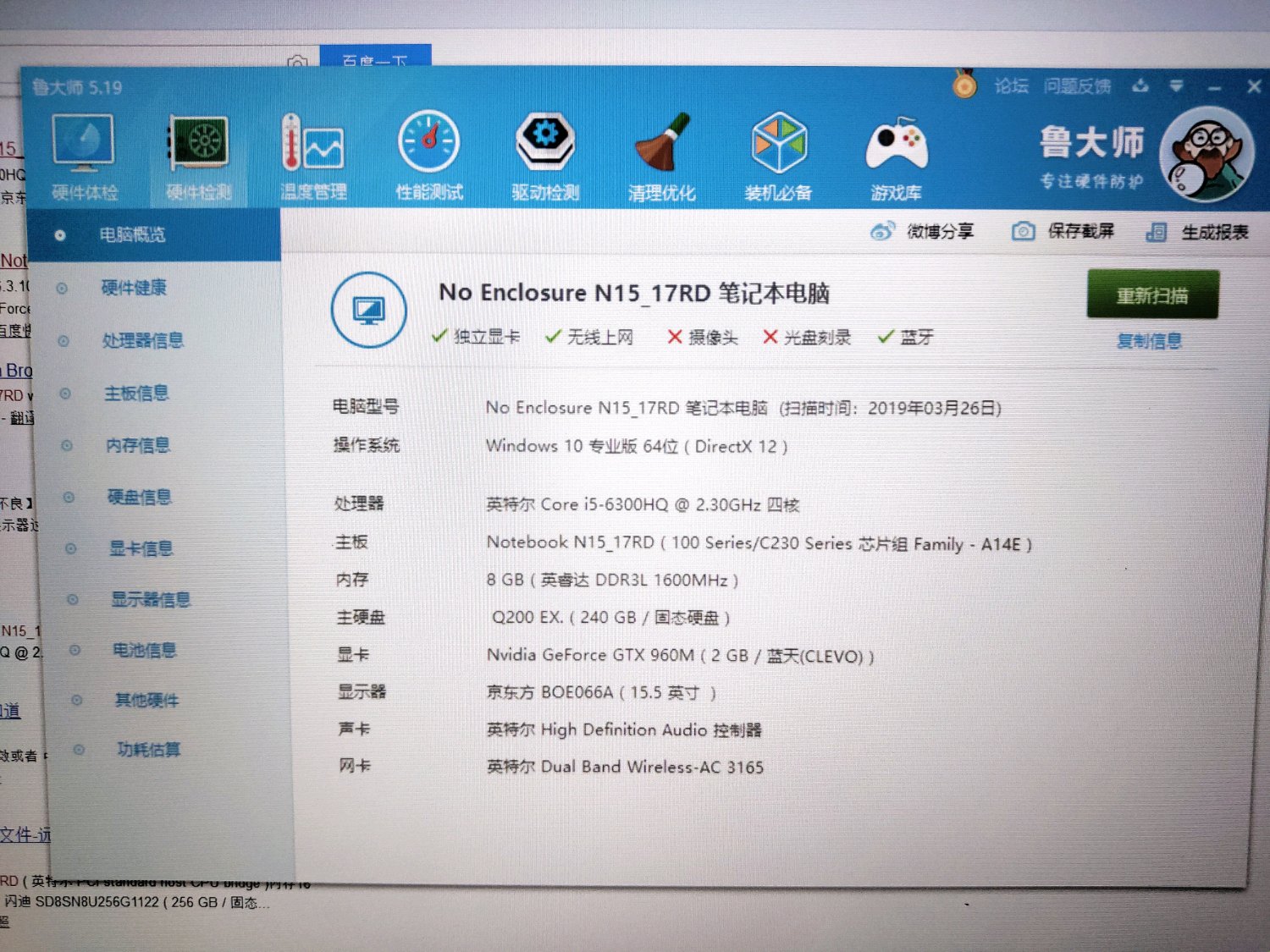Open 功耗估算 in the sidebar
The height and width of the screenshot is (952, 1270).
pyautogui.click(x=149, y=749)
